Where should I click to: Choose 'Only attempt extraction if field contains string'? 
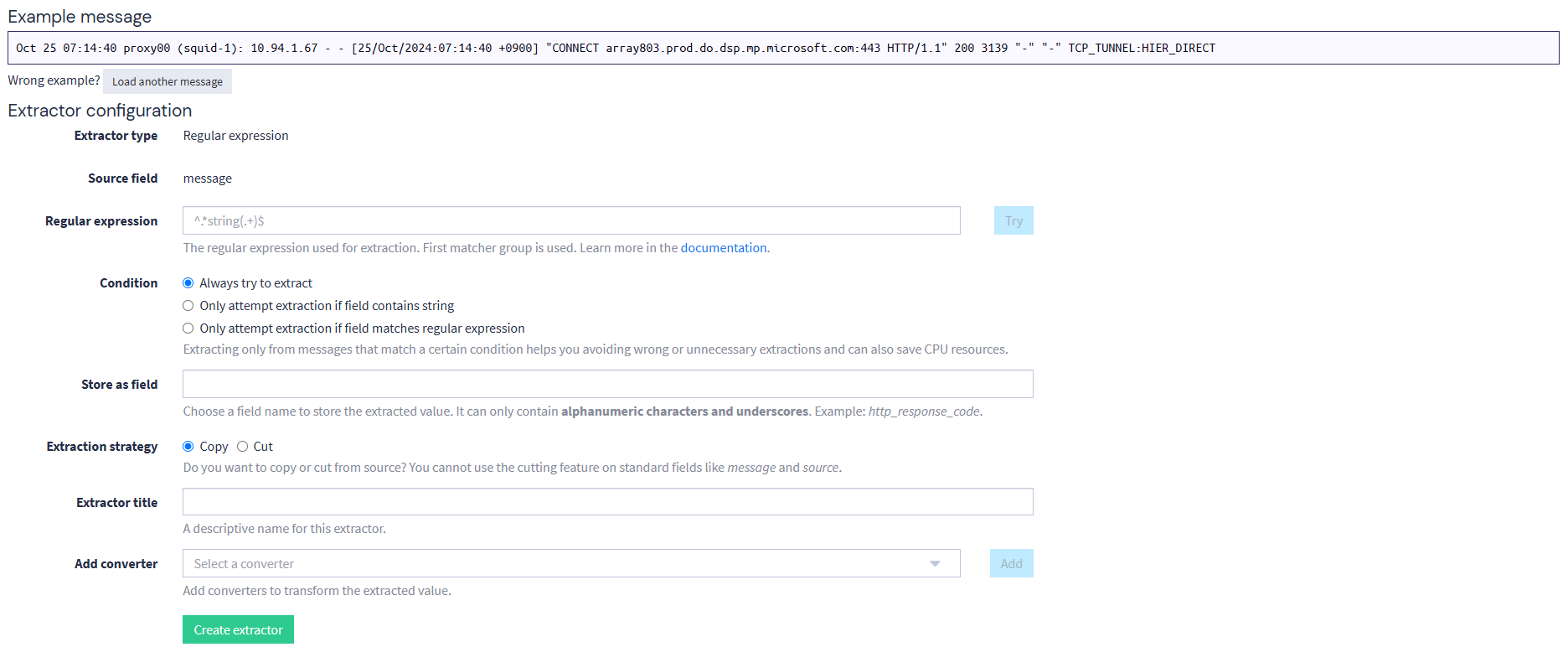188,306
